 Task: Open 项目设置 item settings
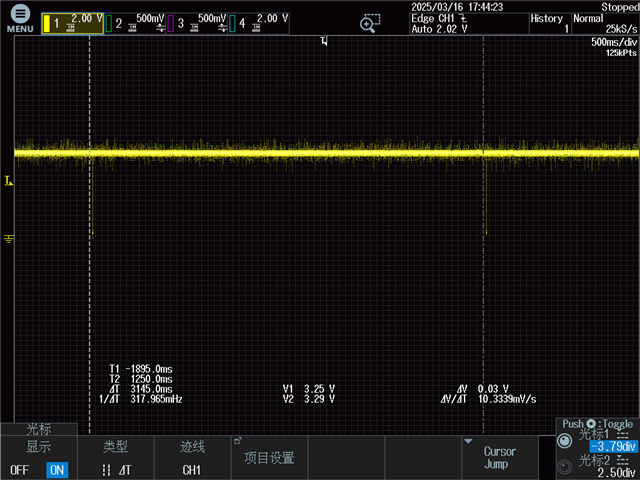[x=269, y=458]
